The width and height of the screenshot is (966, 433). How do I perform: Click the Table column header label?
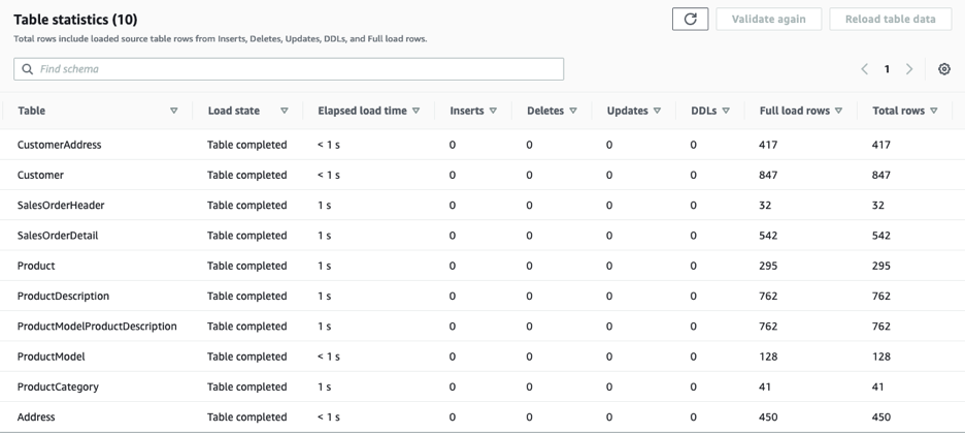click(31, 111)
